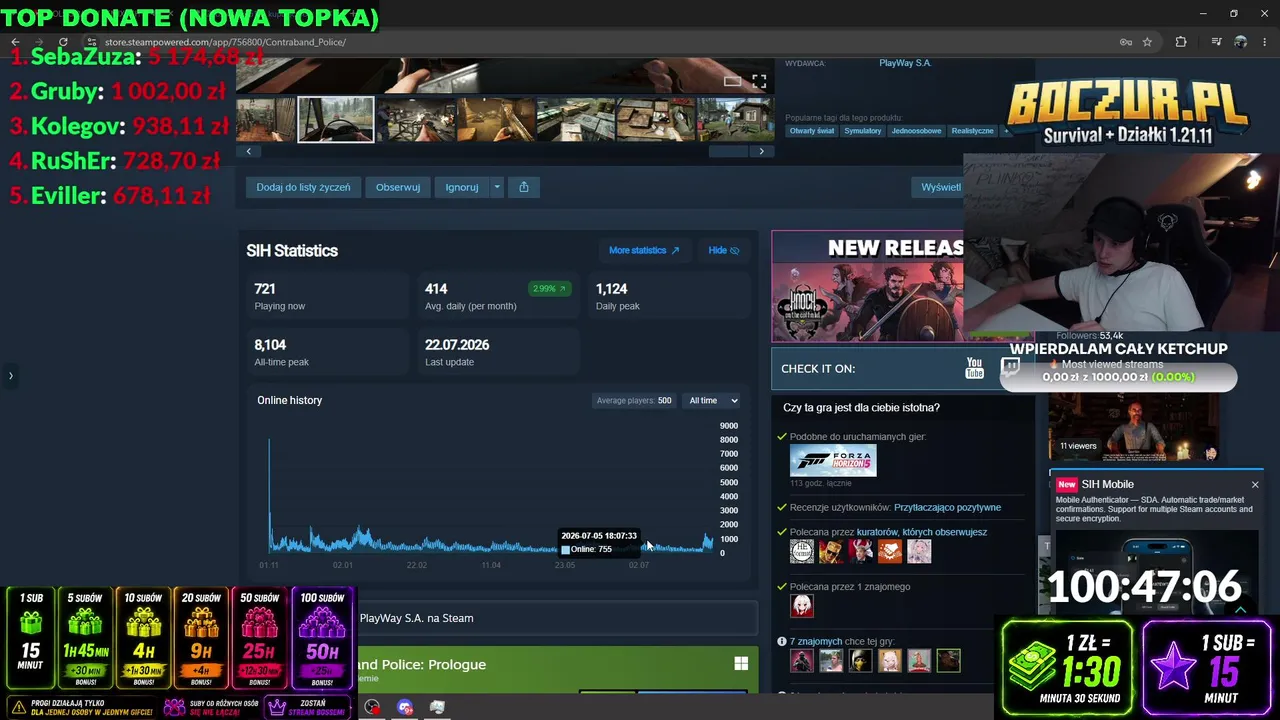Open the friend avatar under 'Polecana przez 1 znajomego'
The image size is (1280, 720).
coord(802,605)
